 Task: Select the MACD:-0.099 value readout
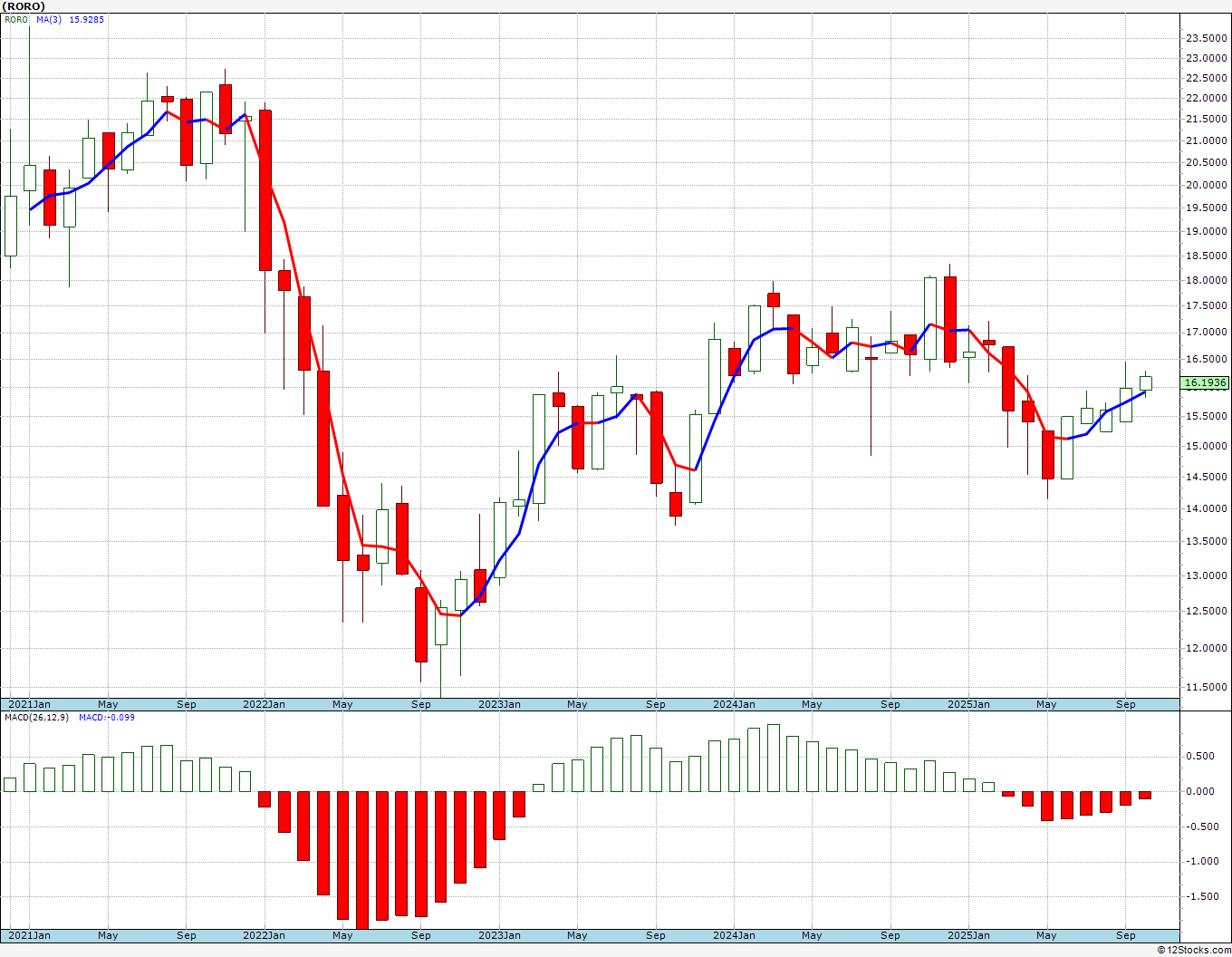point(107,717)
